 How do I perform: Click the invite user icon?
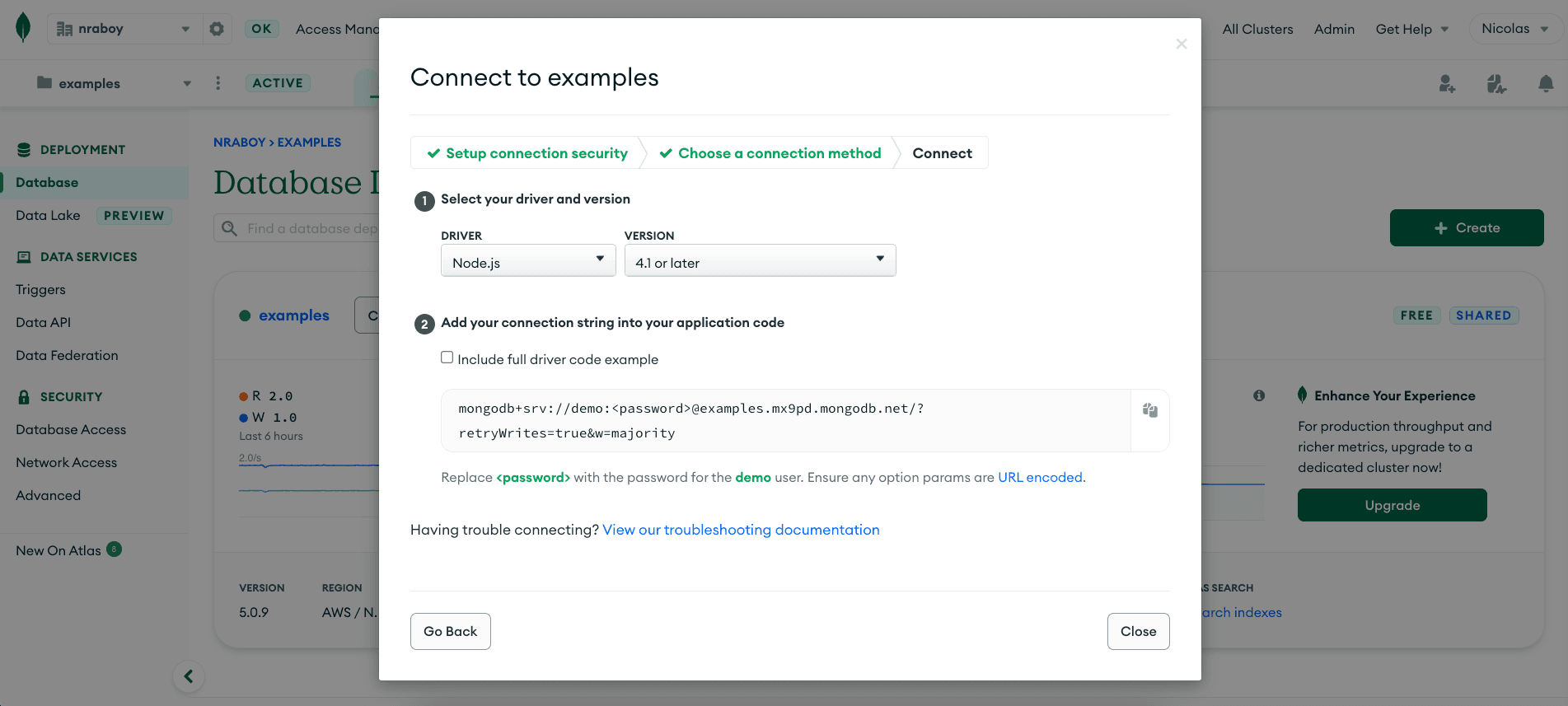coord(1447,83)
